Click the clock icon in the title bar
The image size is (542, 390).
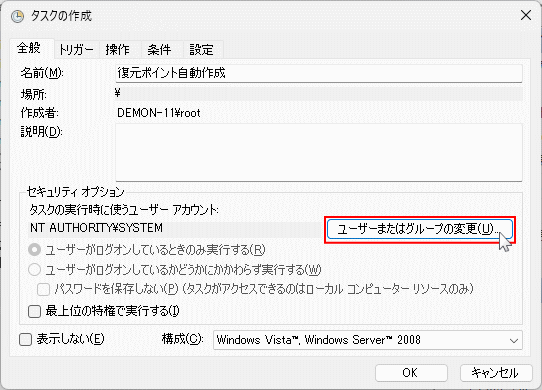(x=17, y=16)
